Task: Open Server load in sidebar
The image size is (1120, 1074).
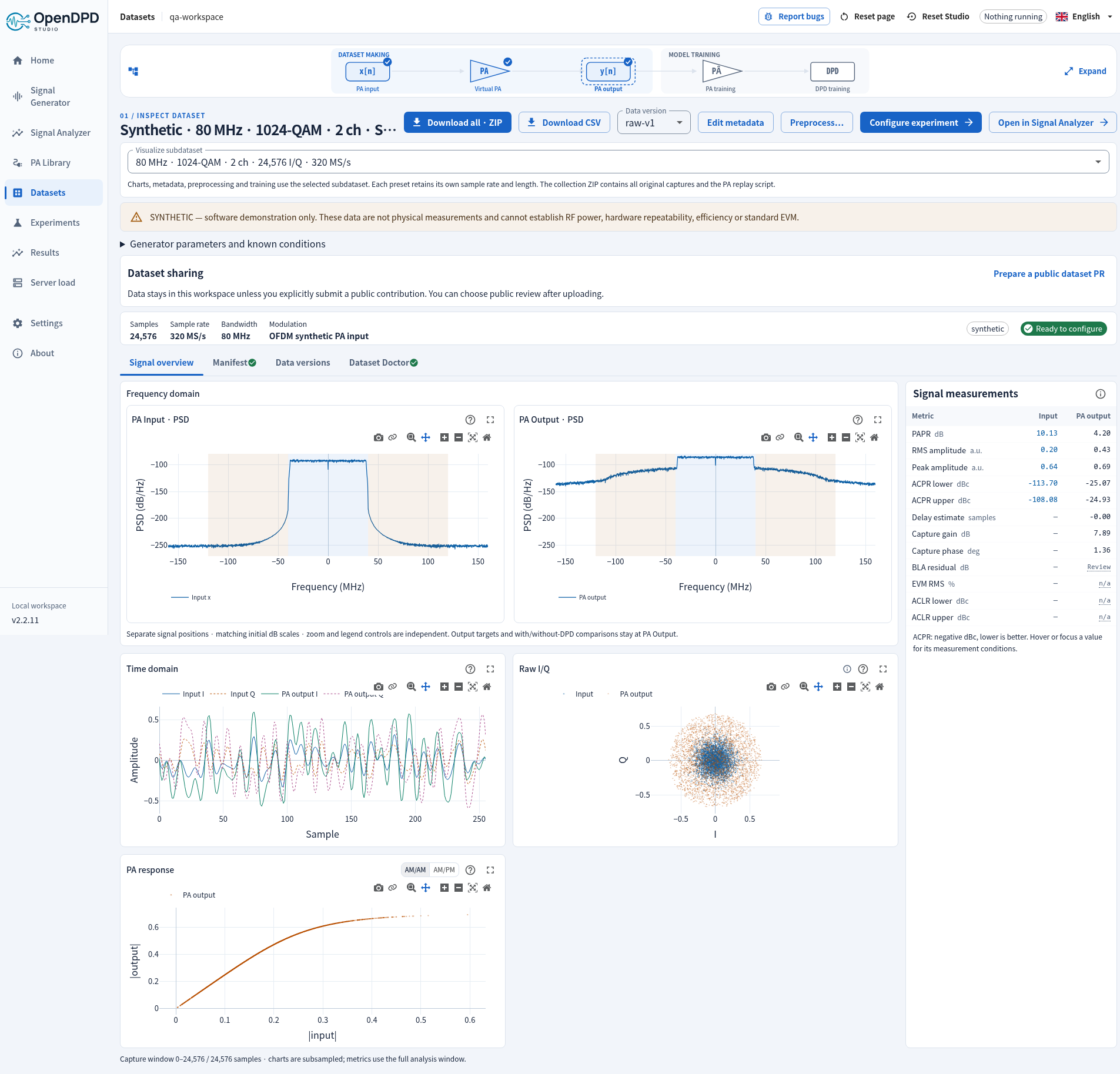Action: 54,283
